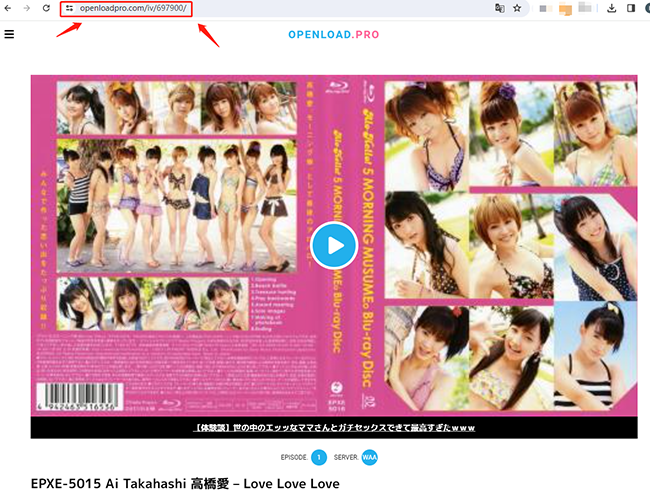The height and width of the screenshot is (500, 650).
Task: Reload the page with the refresh icon
Action: tap(46, 8)
